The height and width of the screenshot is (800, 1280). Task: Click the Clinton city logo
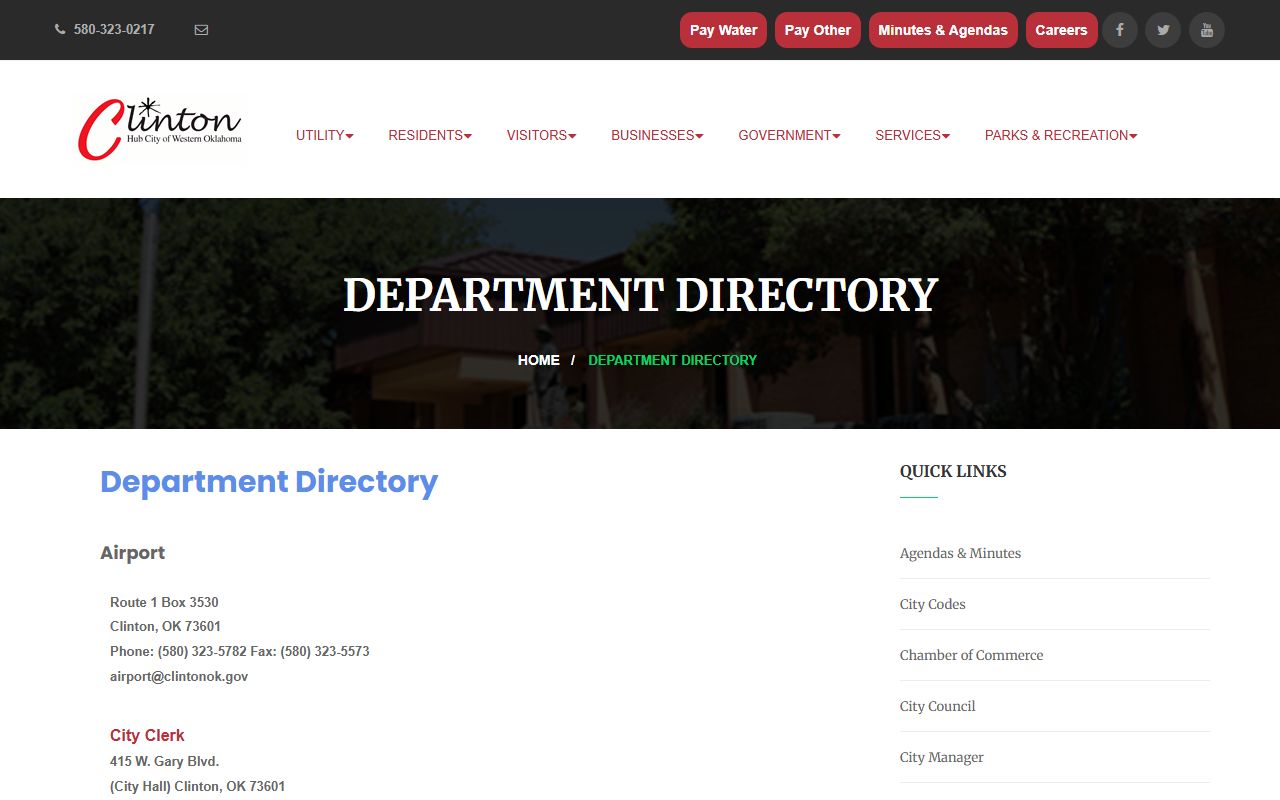[x=160, y=129]
